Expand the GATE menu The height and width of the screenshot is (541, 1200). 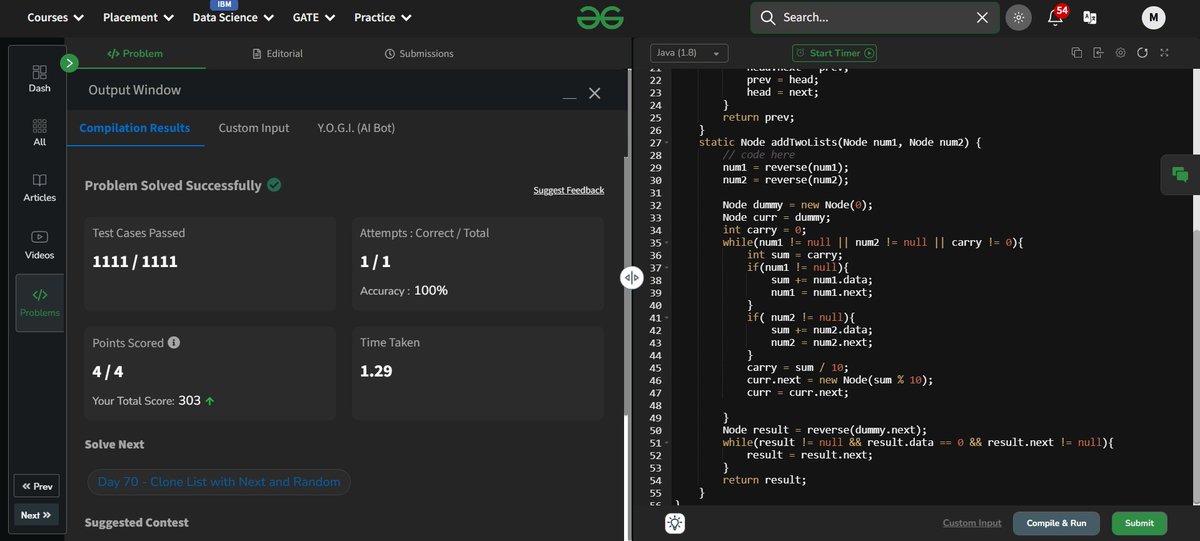(314, 17)
